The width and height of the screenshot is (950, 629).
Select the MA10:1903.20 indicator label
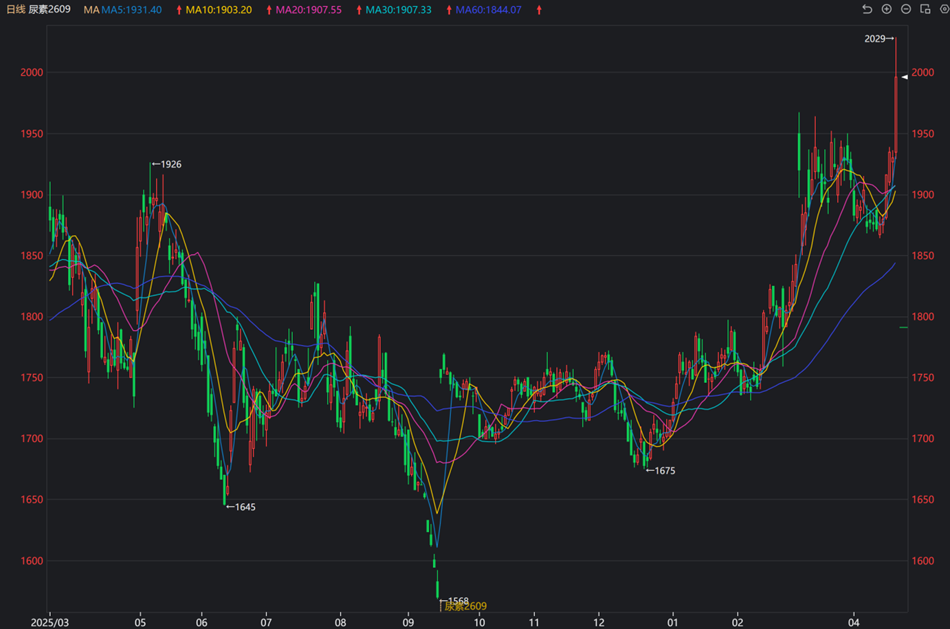(219, 10)
